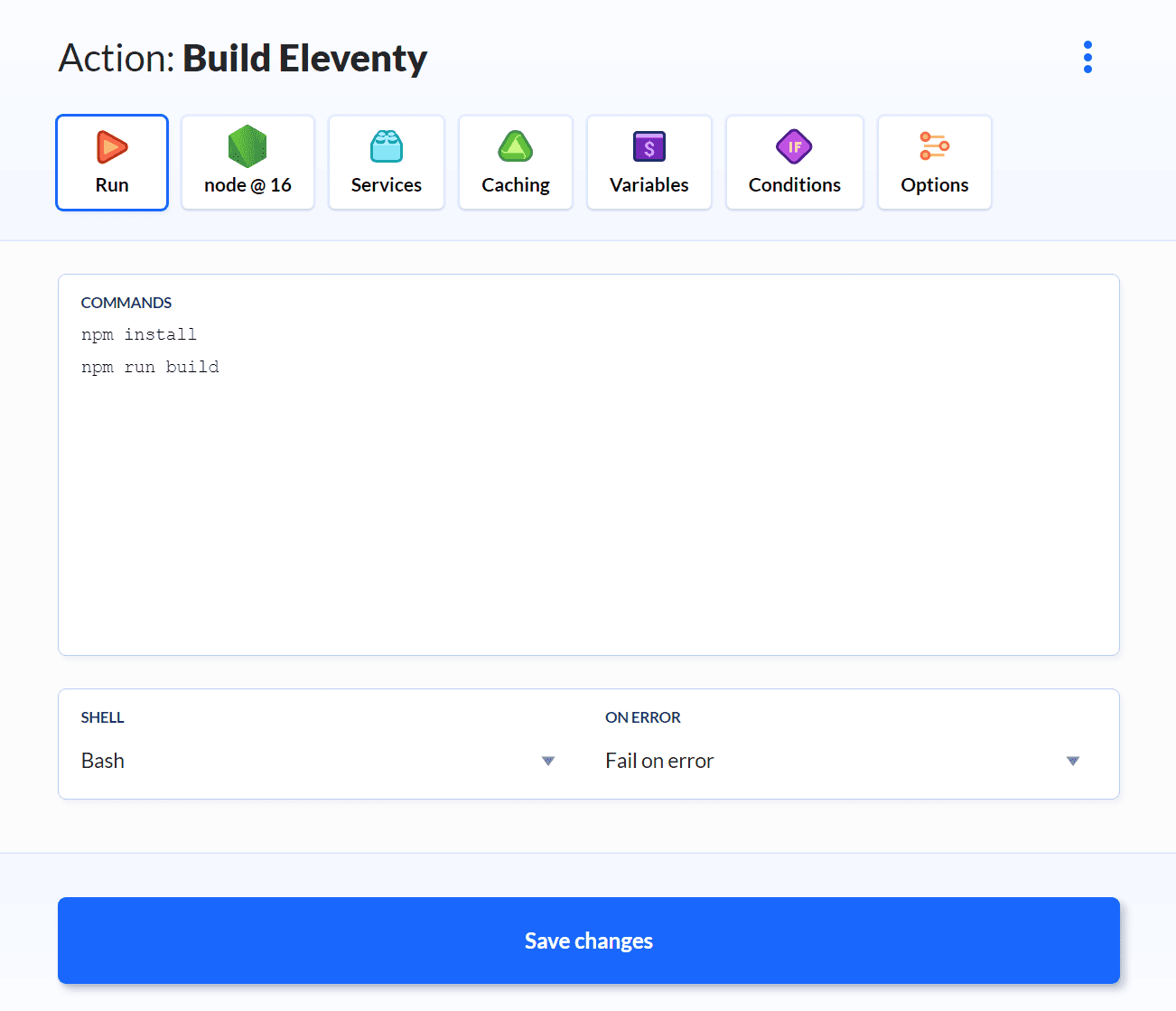
Task: Select the Run action step
Action: (x=111, y=163)
